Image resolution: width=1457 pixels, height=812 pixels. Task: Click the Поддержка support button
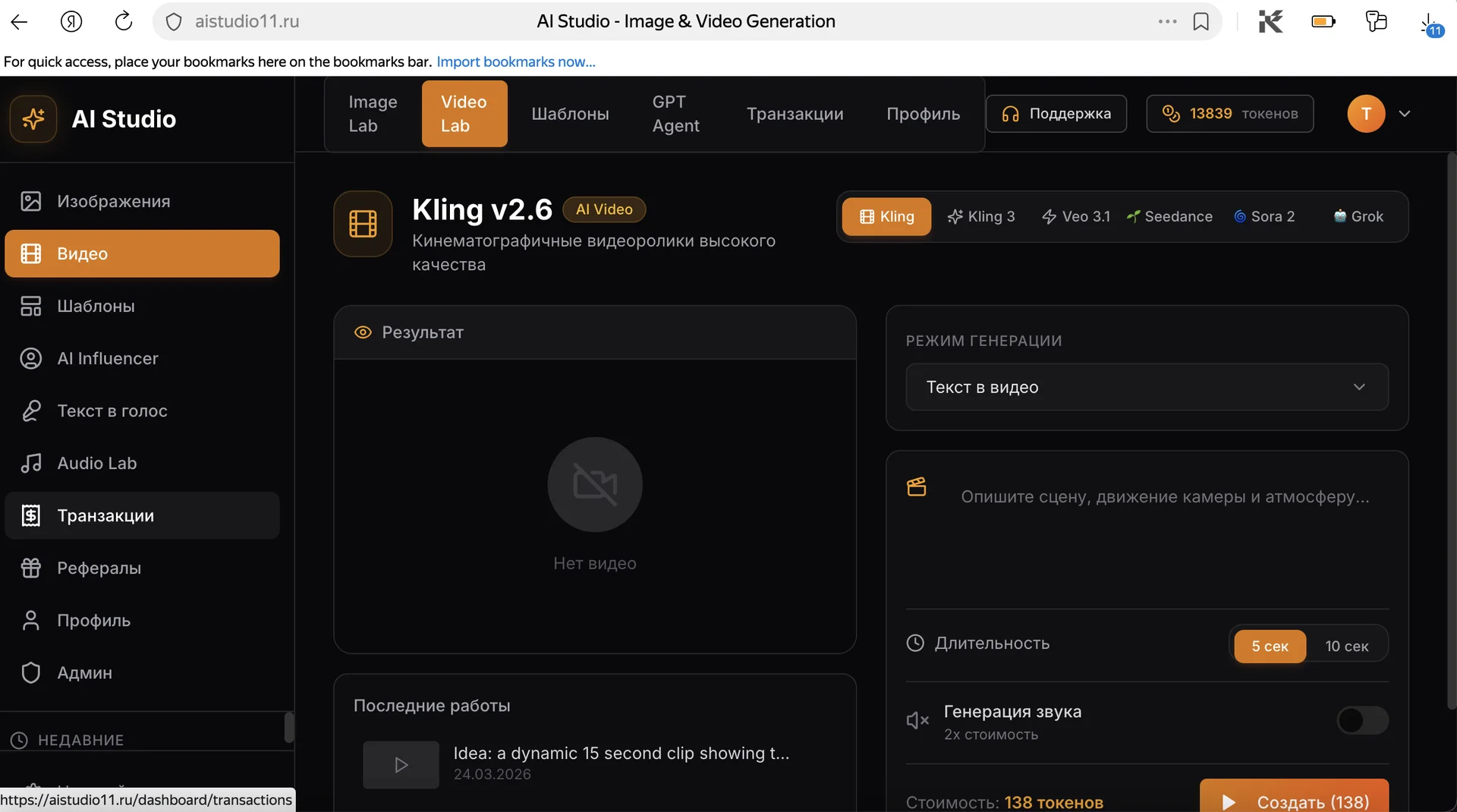tap(1056, 114)
